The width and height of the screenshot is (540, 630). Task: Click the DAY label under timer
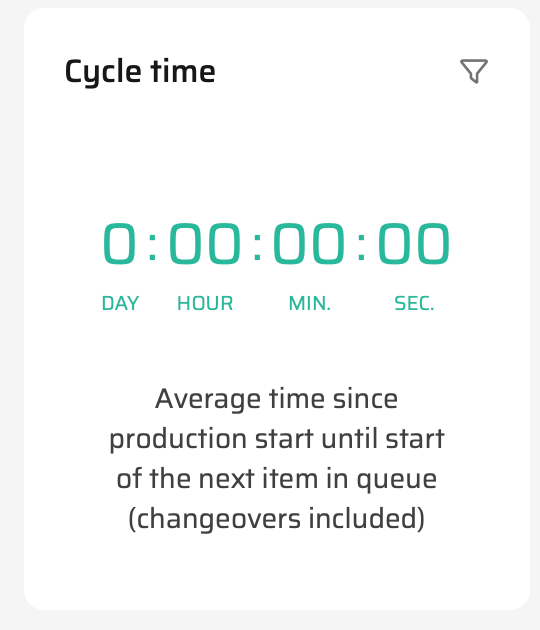(x=120, y=303)
